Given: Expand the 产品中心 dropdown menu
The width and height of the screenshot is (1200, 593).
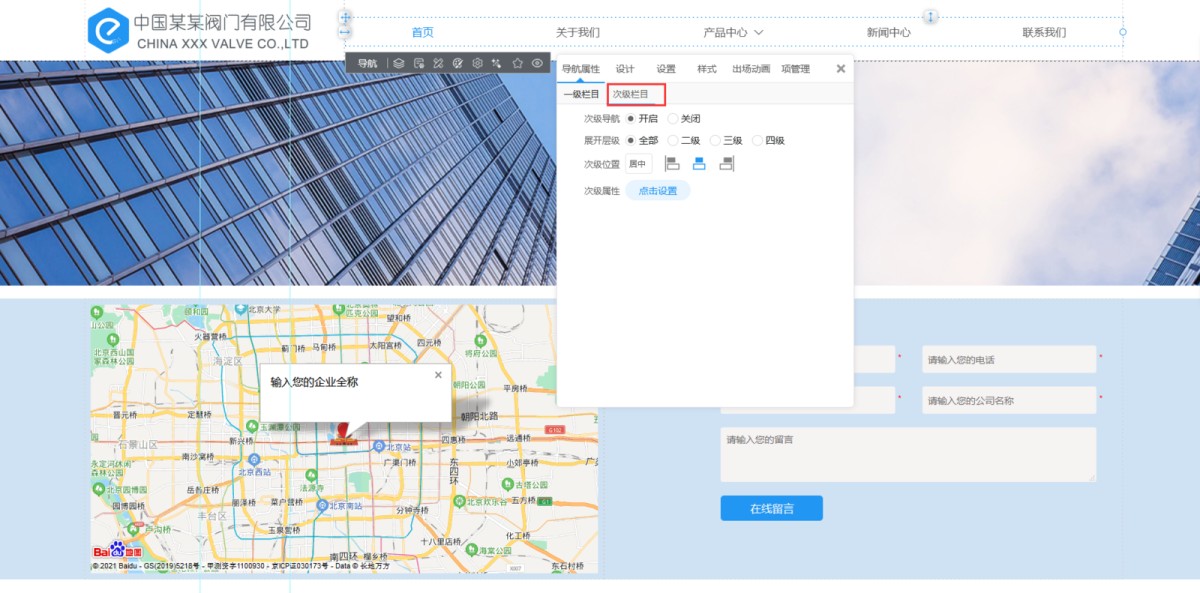Looking at the screenshot, I should coord(733,32).
